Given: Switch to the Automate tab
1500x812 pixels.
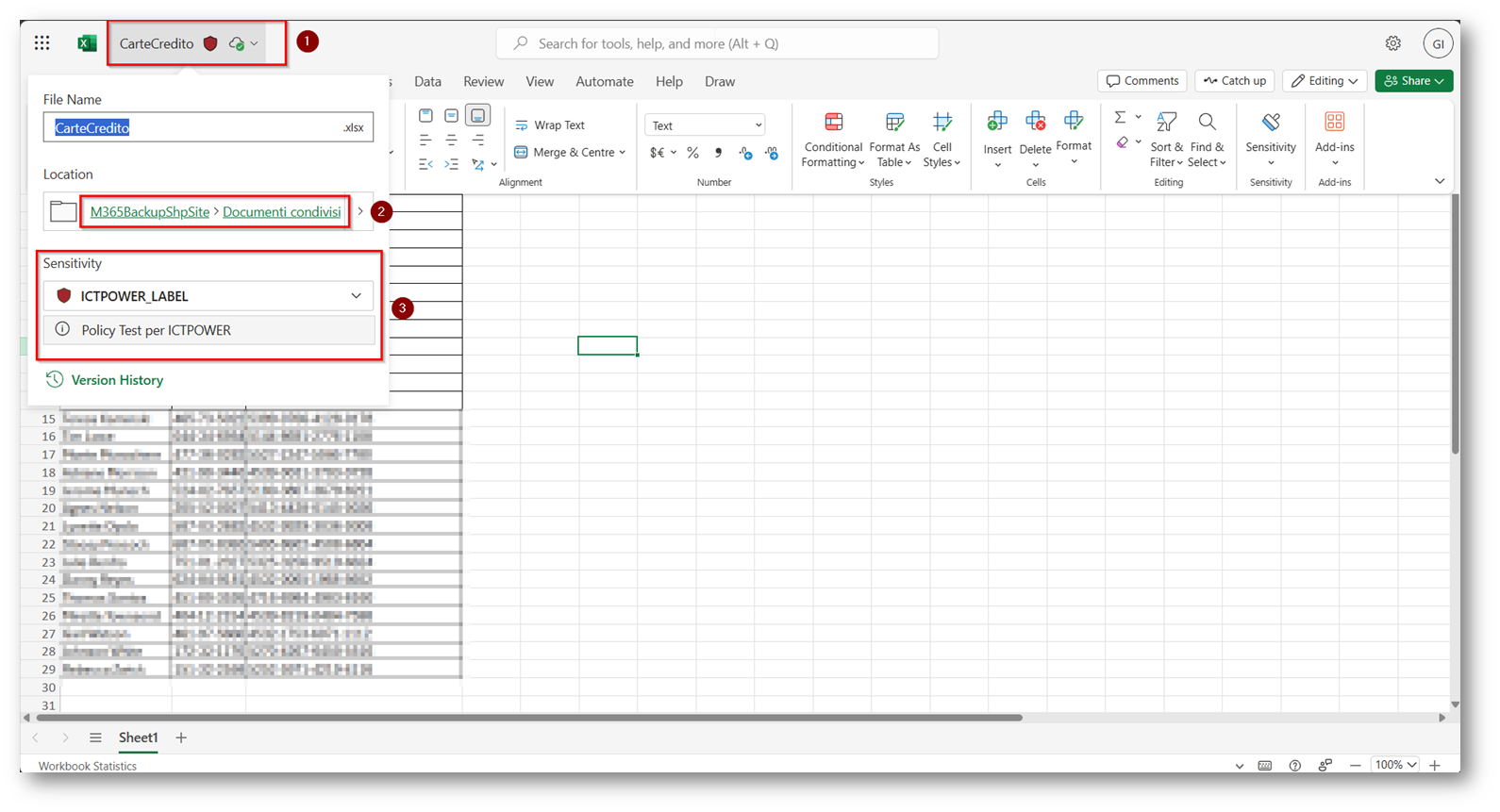Looking at the screenshot, I should click(x=604, y=82).
